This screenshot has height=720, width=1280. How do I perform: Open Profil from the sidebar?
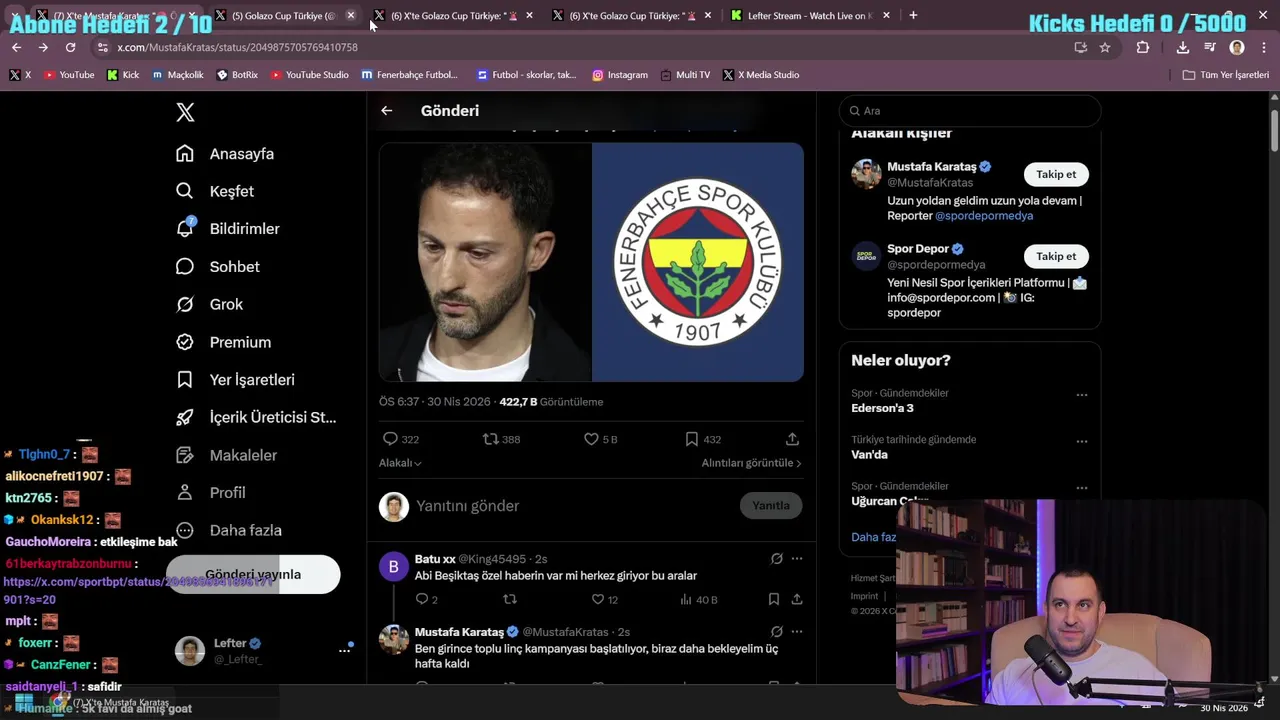point(211,493)
